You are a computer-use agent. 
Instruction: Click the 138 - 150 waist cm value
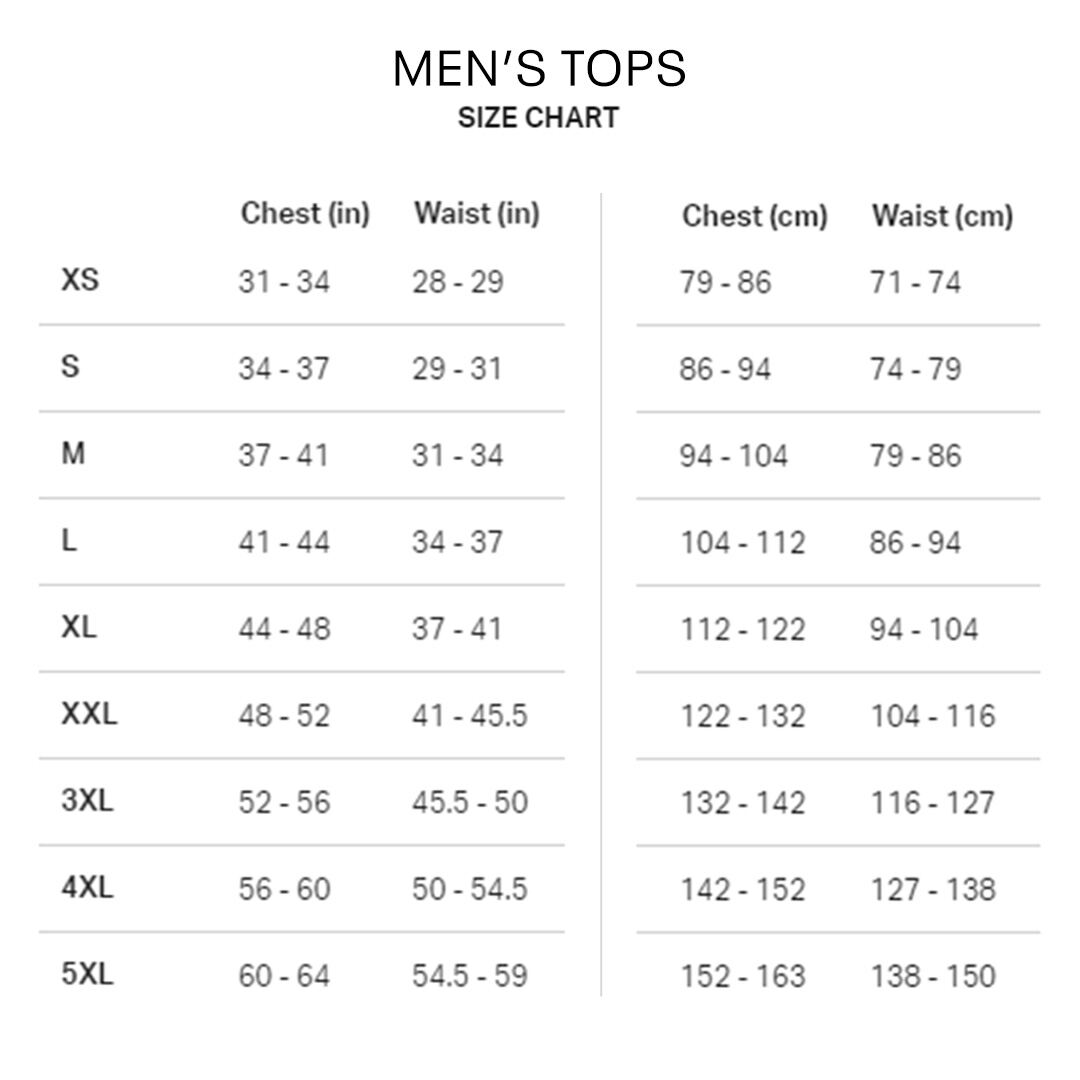(x=932, y=977)
